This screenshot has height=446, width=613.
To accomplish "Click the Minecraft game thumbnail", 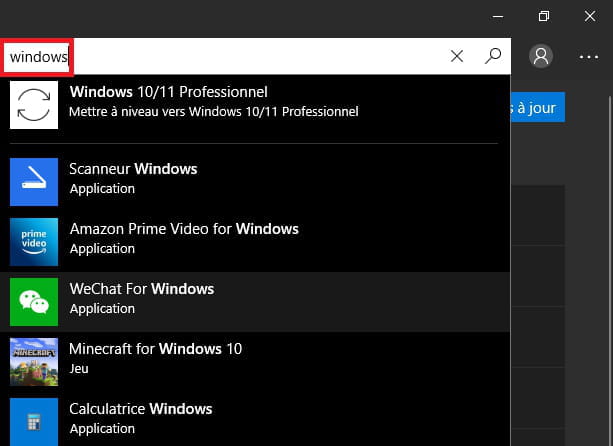I will coord(34,362).
